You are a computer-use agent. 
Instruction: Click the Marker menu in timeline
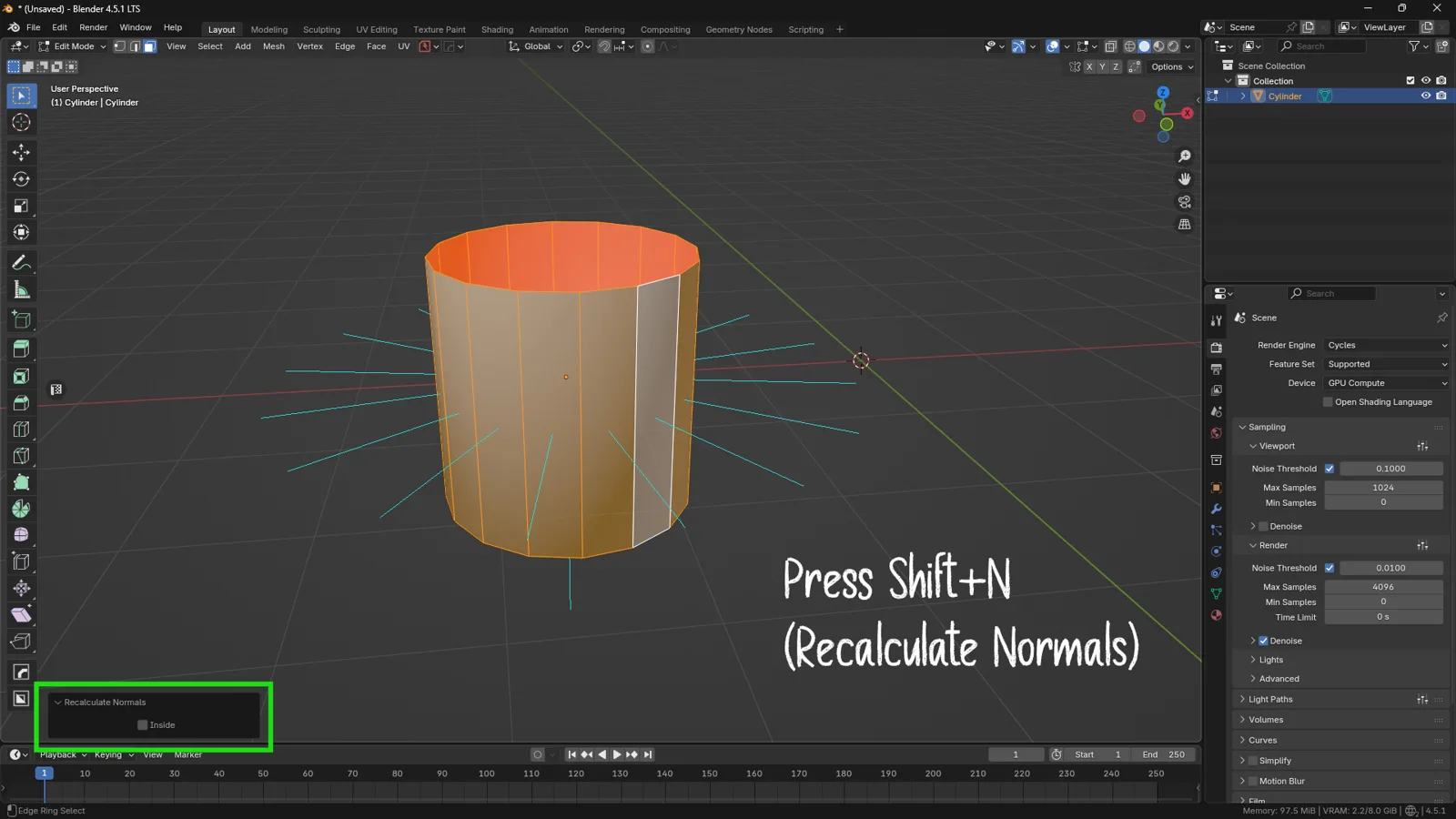click(x=187, y=754)
